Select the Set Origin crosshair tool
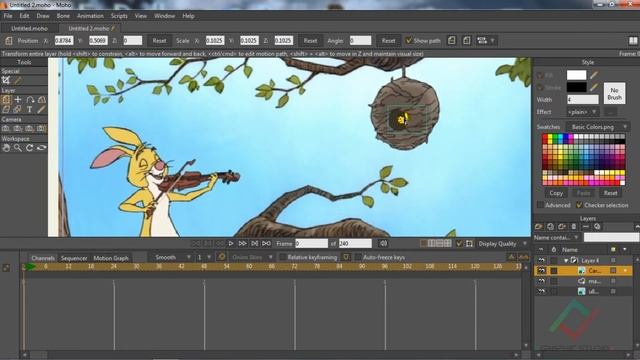 click(x=18, y=100)
